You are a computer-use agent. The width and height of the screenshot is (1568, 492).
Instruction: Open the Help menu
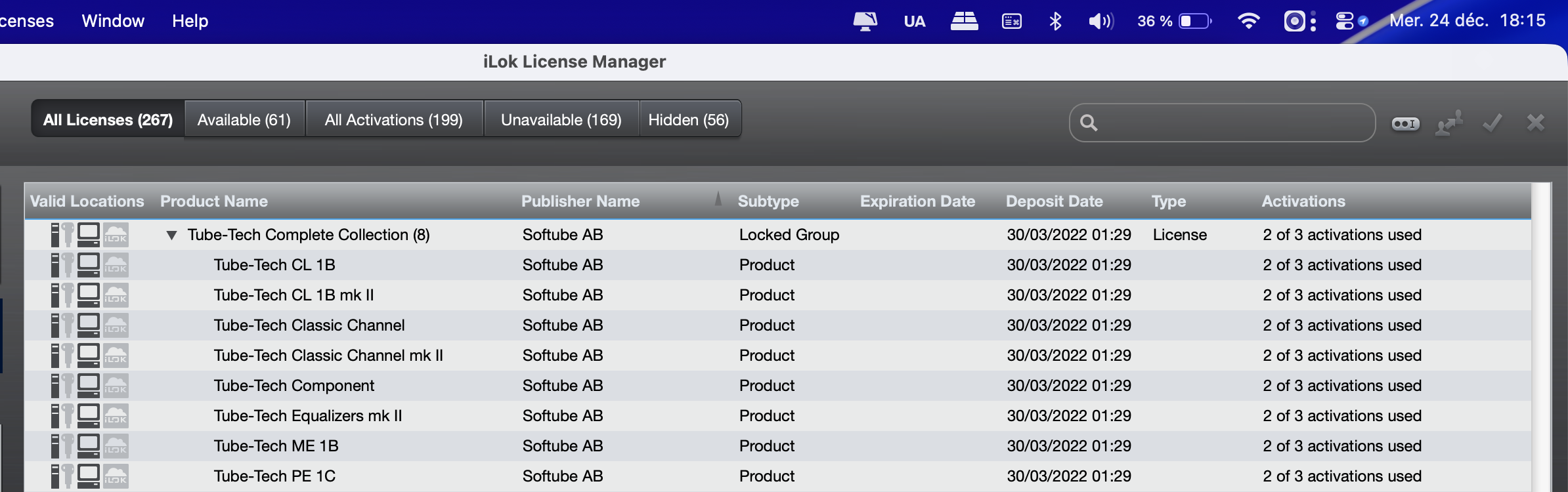coord(190,21)
